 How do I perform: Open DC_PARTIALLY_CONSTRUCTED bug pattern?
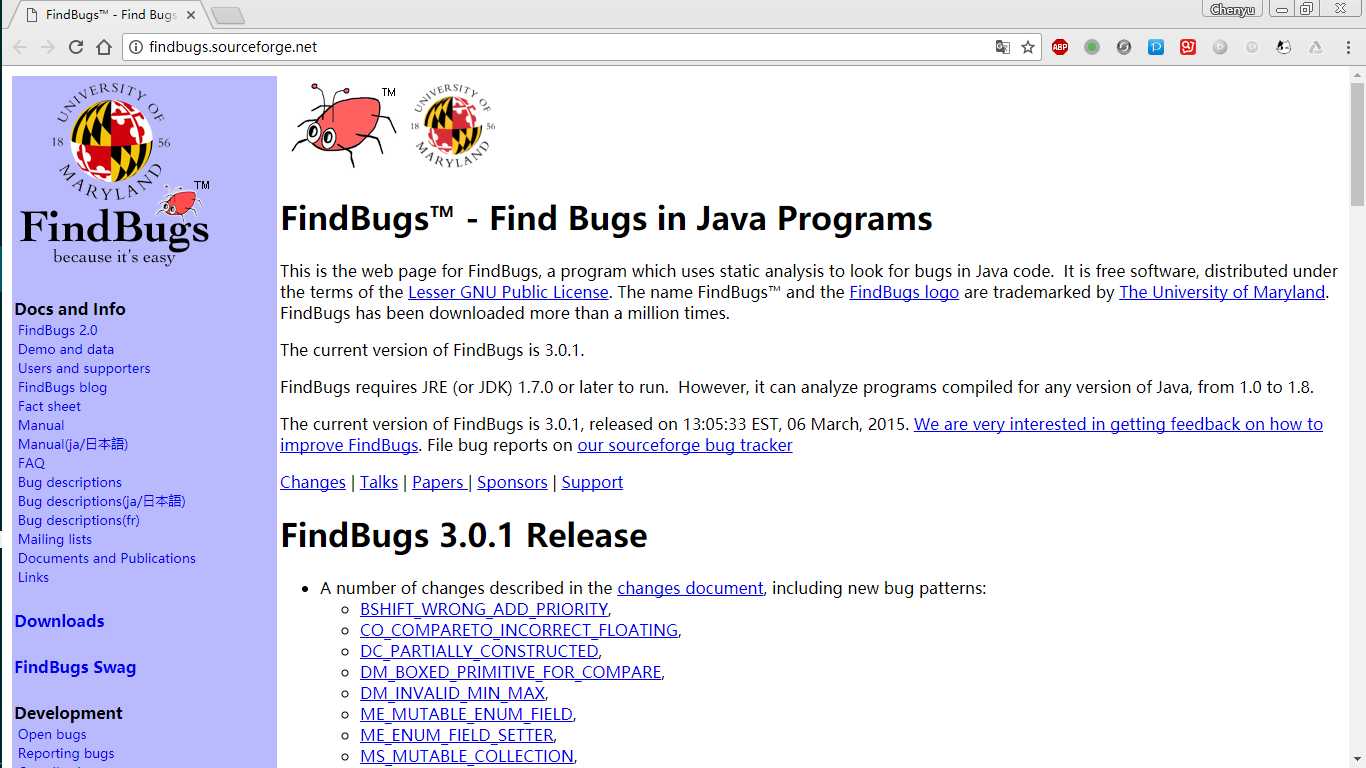click(479, 651)
